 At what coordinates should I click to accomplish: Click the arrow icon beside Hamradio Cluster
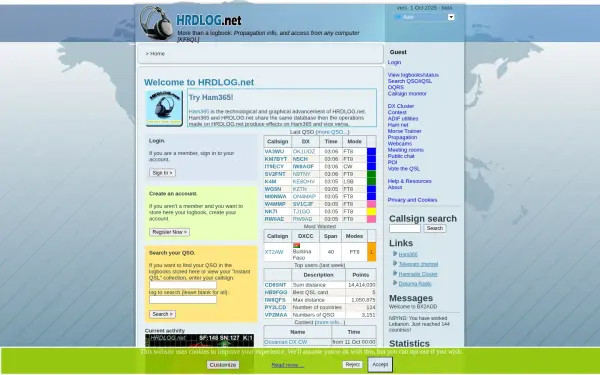coord(395,273)
